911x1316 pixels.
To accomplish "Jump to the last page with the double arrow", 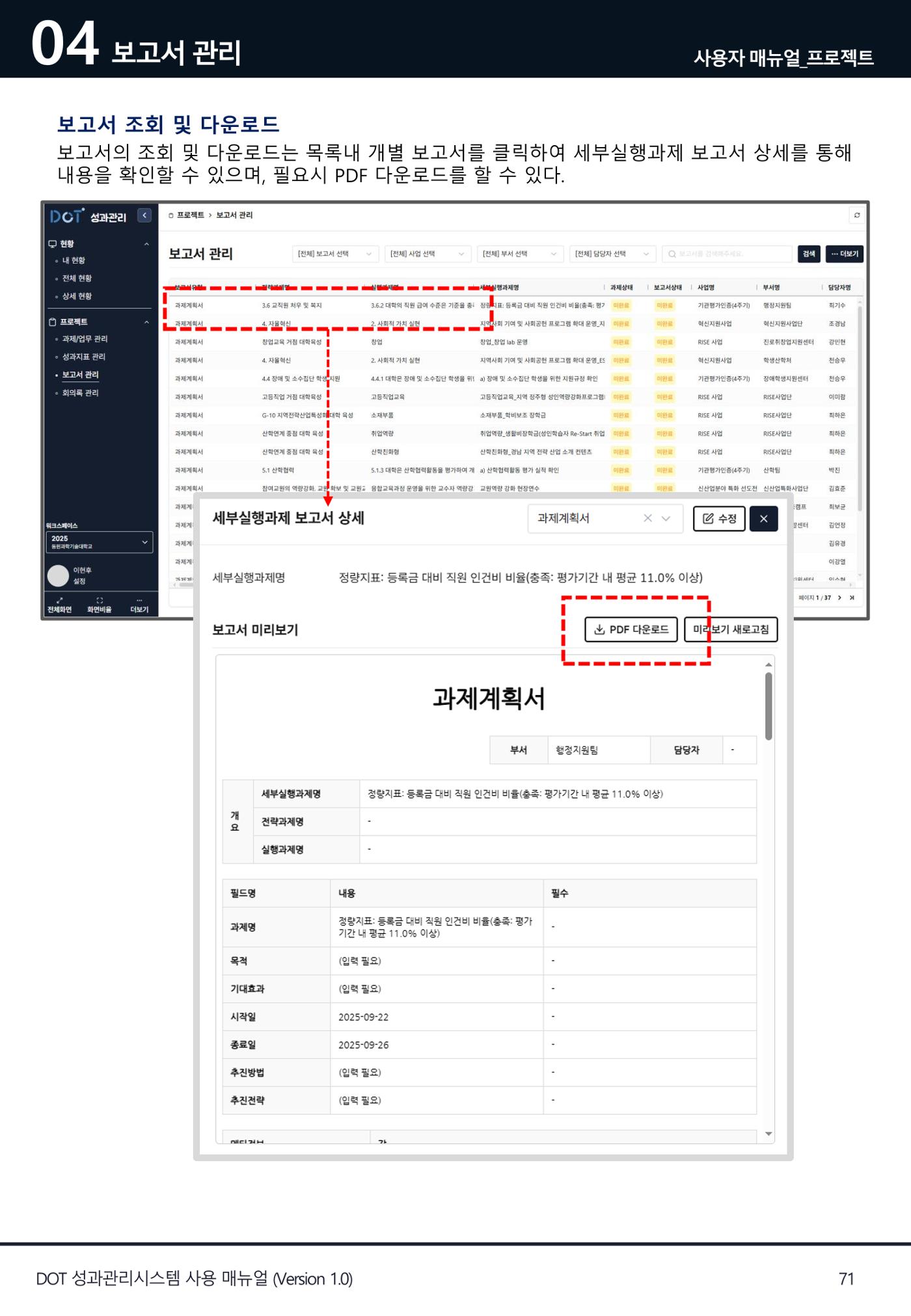I will pos(852,597).
